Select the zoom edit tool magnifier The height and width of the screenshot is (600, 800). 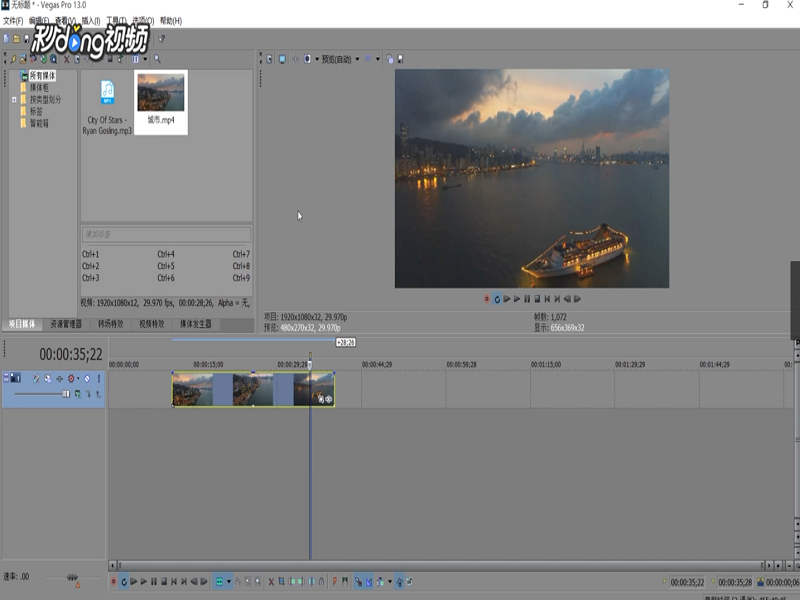258,582
